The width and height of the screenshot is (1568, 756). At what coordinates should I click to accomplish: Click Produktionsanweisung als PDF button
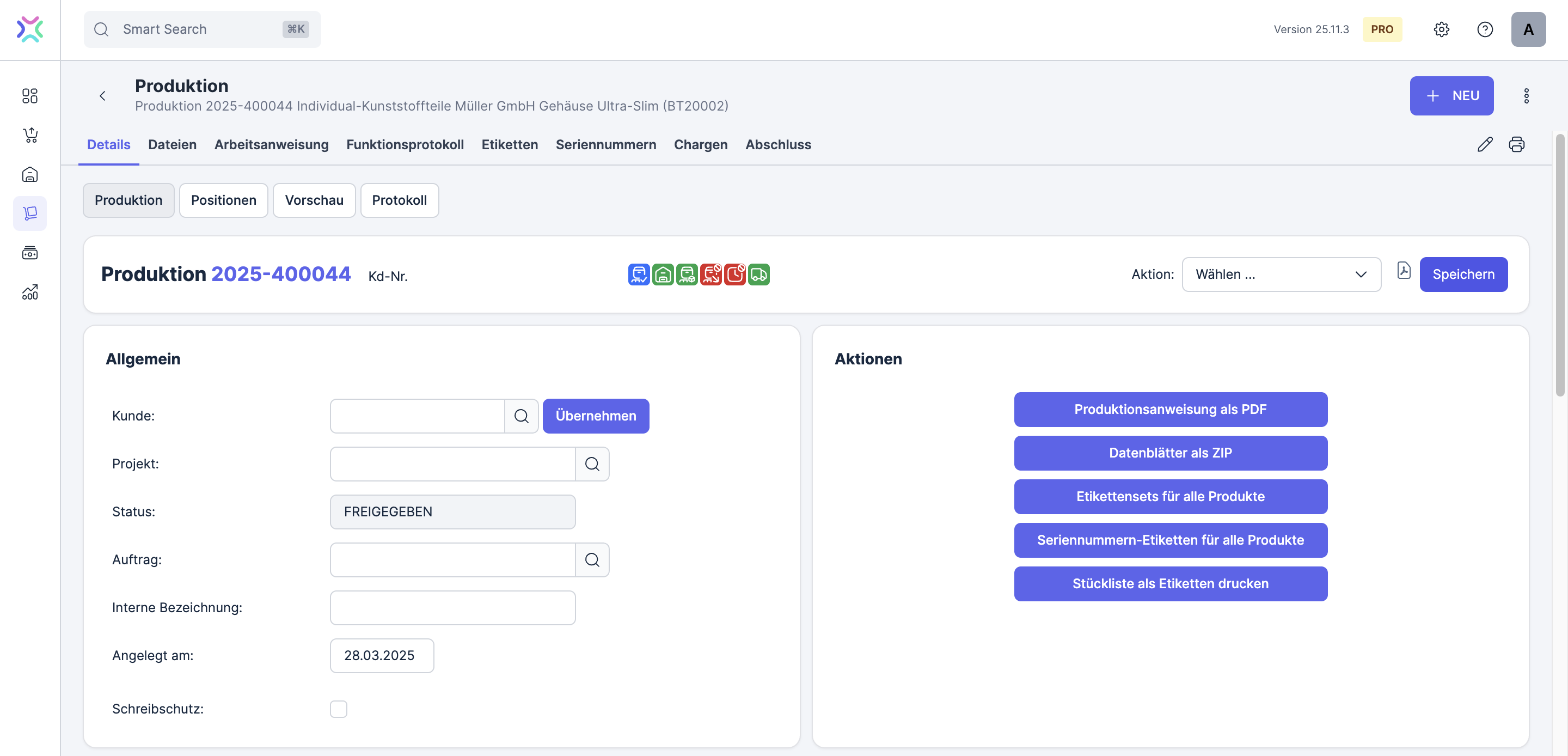[1170, 410]
